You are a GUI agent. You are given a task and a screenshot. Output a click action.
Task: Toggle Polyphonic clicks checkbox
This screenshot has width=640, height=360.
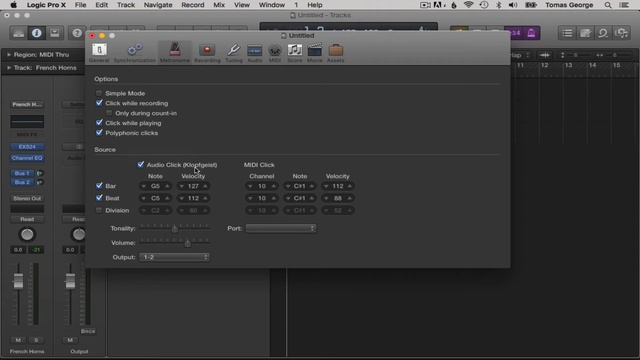99,133
